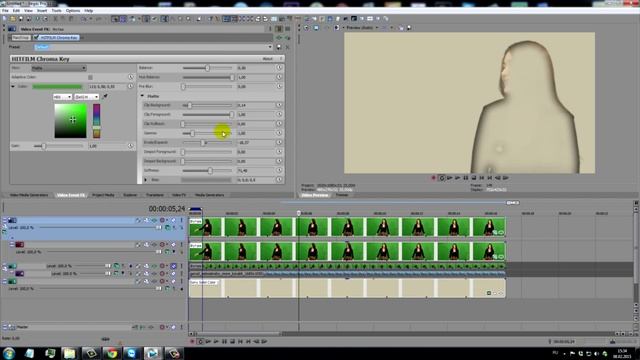Open the Options menu
Viewport: 640px width, 360px height.
coord(73,11)
